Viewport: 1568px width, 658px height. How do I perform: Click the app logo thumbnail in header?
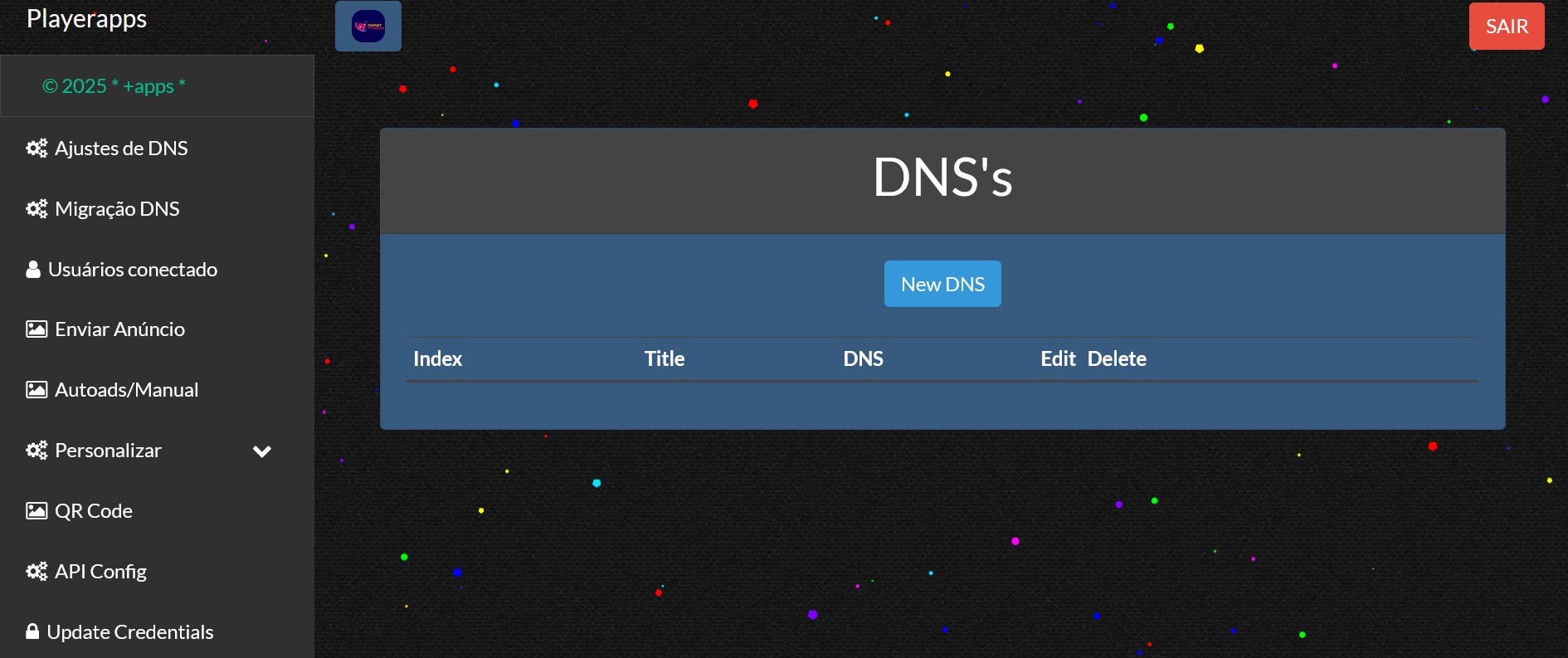coord(368,27)
